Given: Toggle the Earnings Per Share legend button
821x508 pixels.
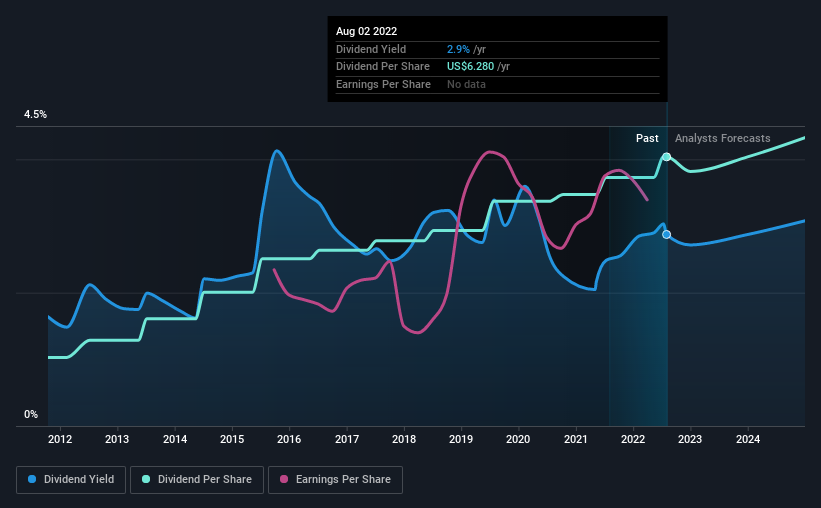Looking at the screenshot, I should (x=335, y=480).
